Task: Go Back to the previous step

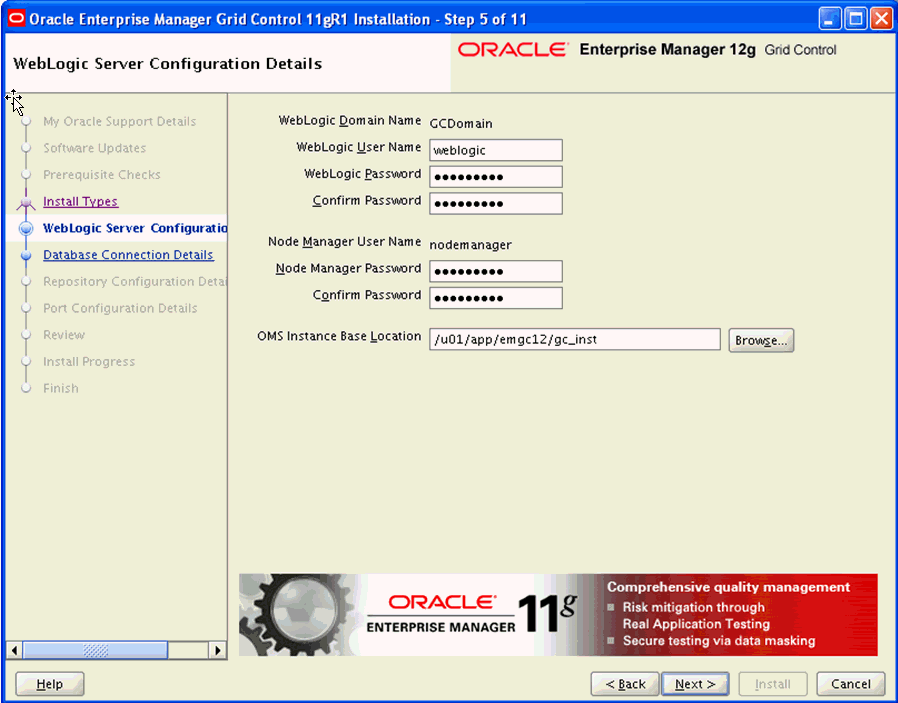Action: point(625,684)
